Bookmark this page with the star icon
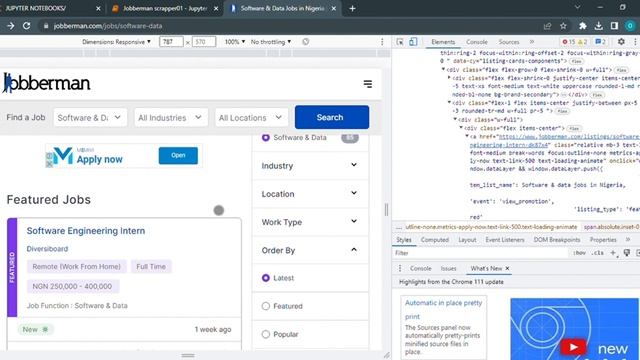Image resolution: width=640 pixels, height=360 pixels. point(563,26)
